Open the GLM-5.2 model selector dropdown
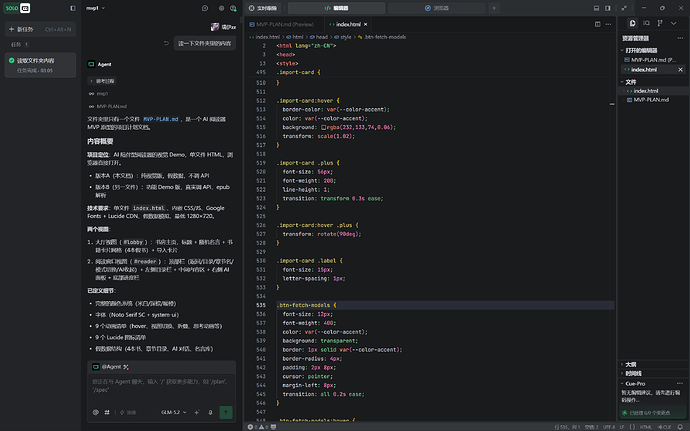Image resolution: width=690 pixels, height=431 pixels. [173, 413]
